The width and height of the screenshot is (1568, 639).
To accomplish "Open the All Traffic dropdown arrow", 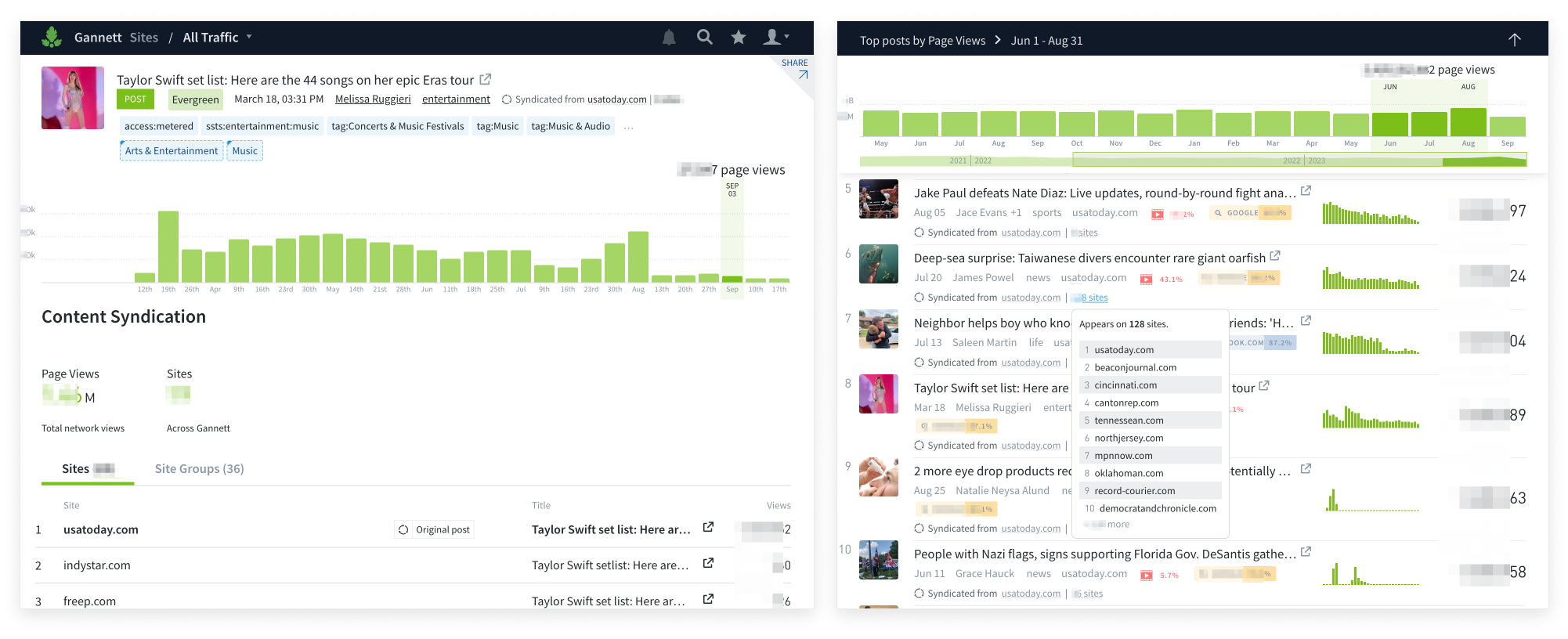I will click(249, 37).
